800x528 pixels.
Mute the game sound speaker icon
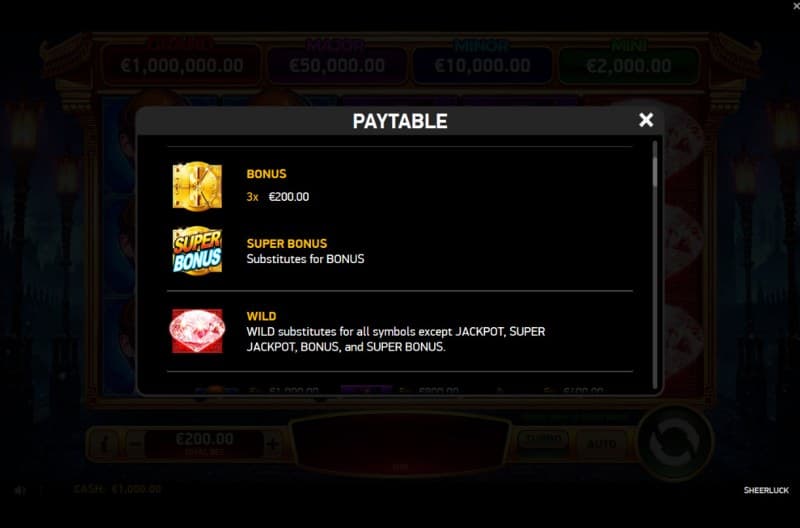[x=19, y=490]
